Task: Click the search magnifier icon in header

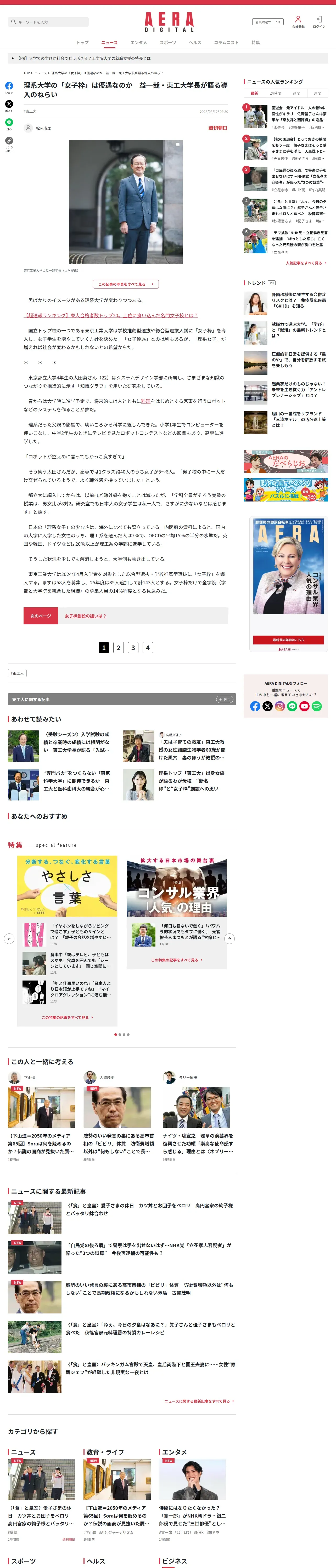Action: [x=13, y=22]
